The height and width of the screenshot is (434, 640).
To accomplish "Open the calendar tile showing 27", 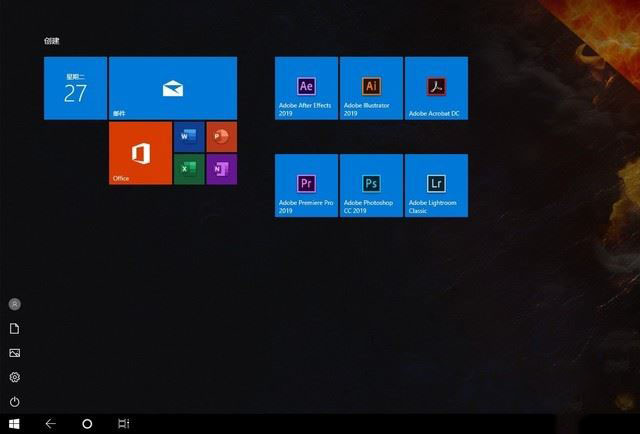I will (x=76, y=88).
